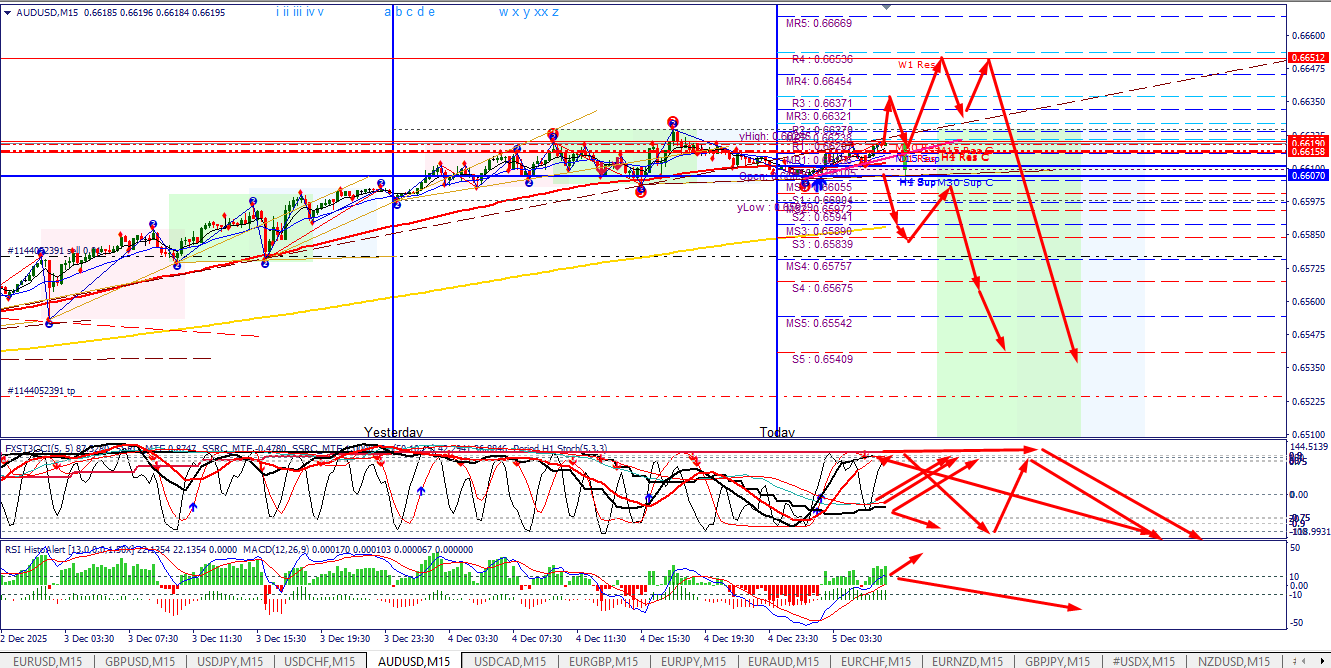Screen dimensions: 1331x668
Task: Select the USDJPY,M15 chart tab
Action: [231, 661]
